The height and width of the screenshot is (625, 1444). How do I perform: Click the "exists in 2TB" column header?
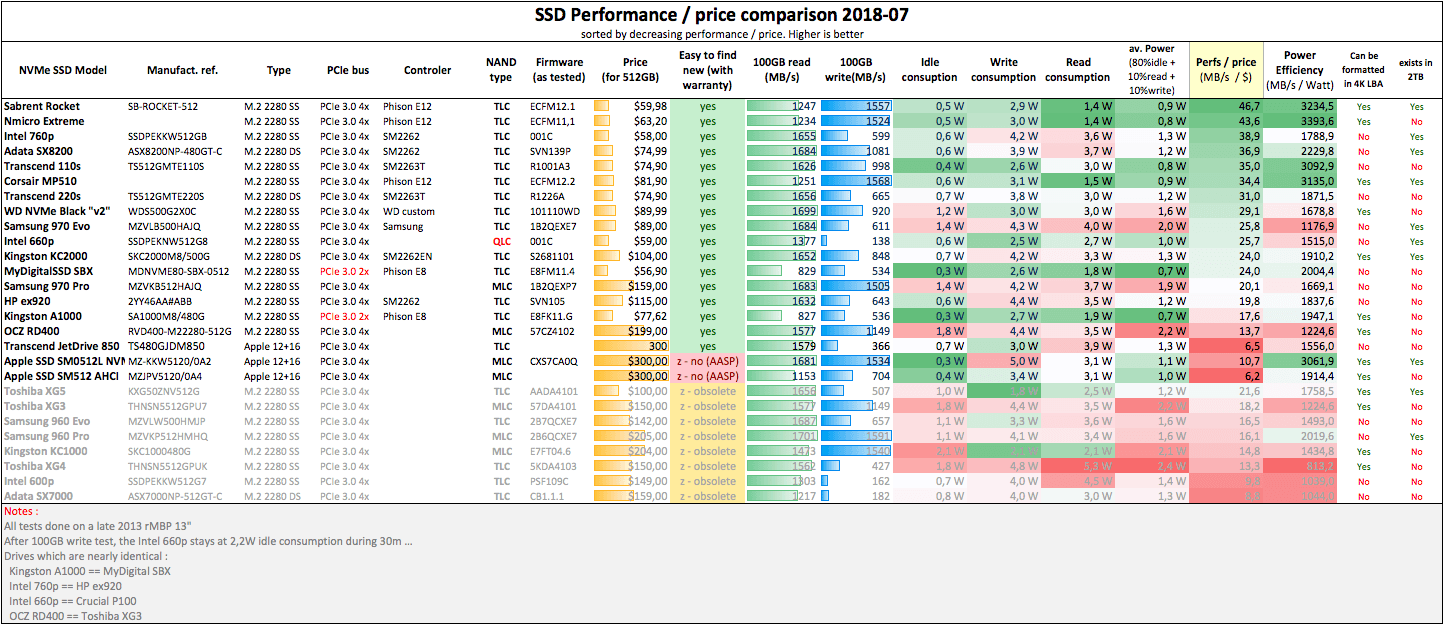pos(1416,70)
